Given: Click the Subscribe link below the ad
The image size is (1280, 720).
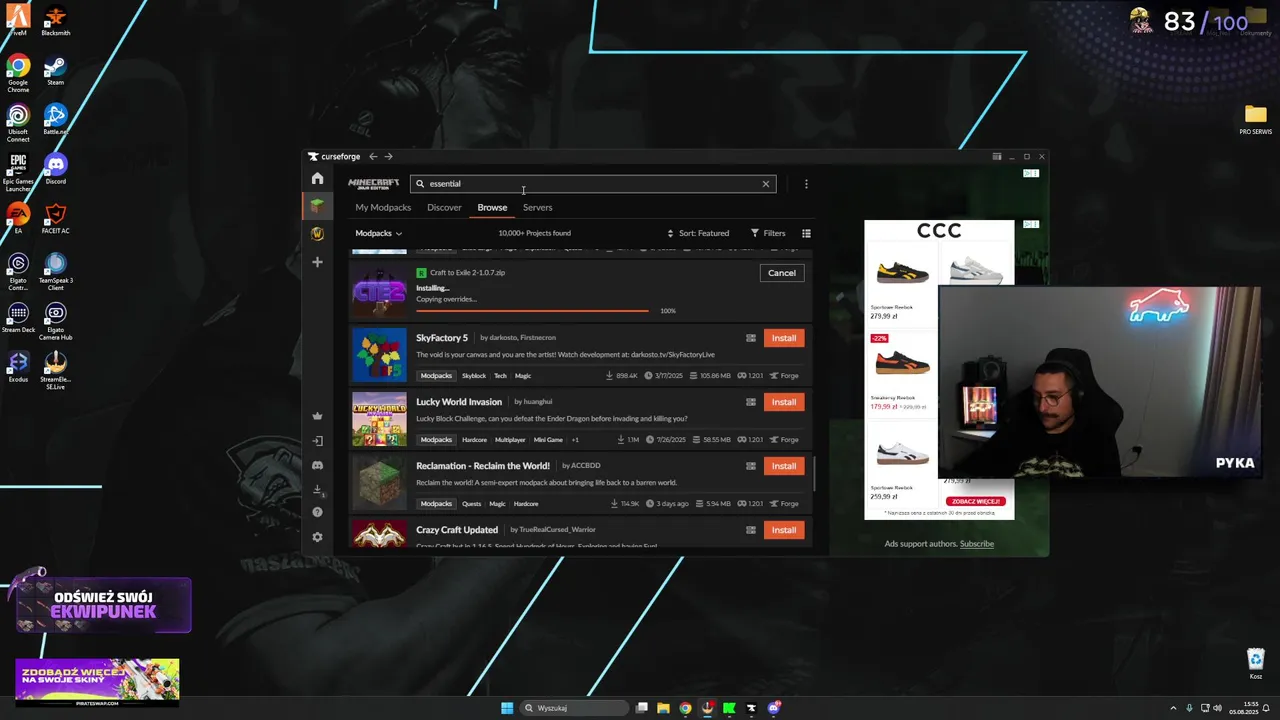Looking at the screenshot, I should pyautogui.click(x=977, y=544).
